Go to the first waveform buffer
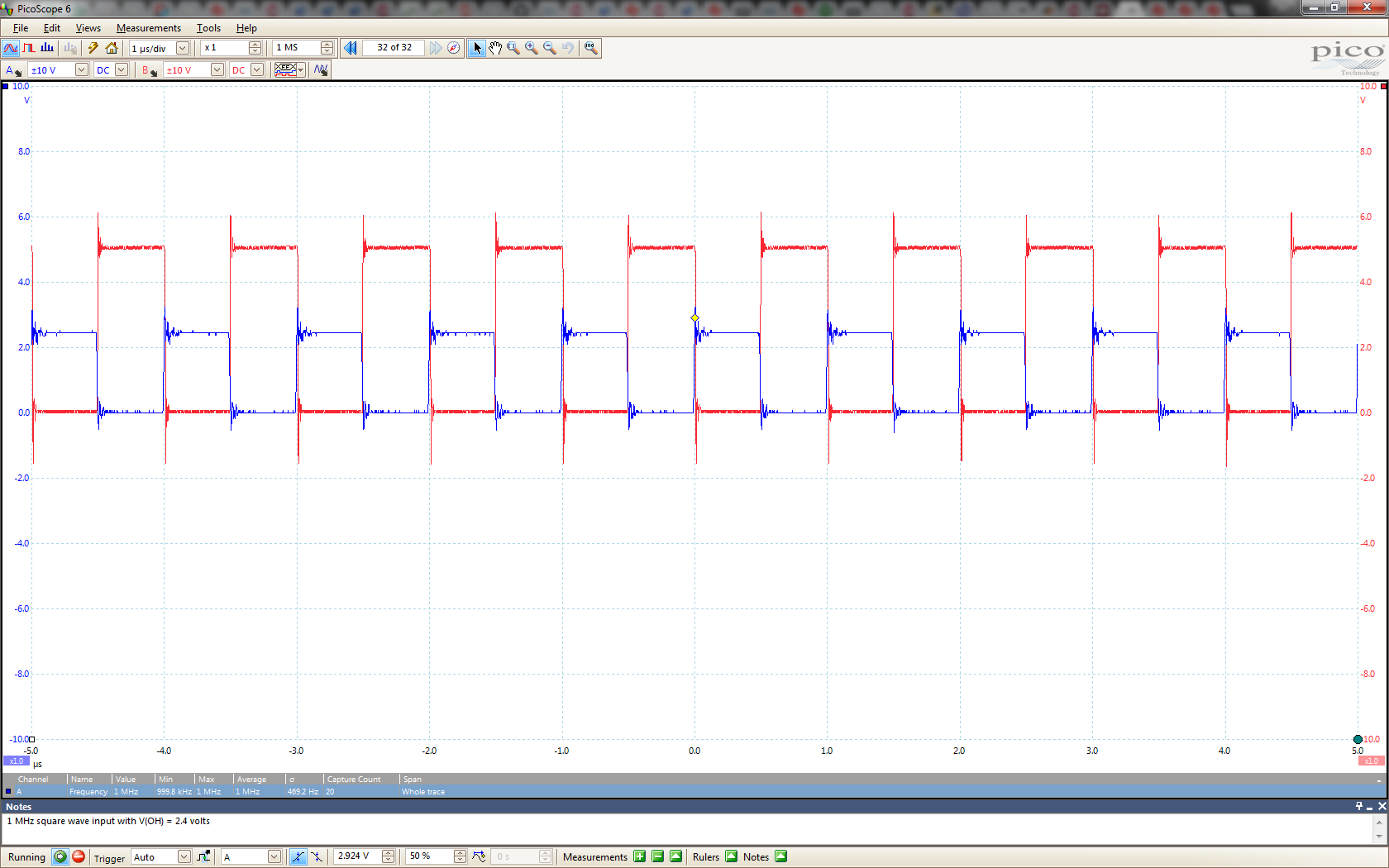Viewport: 1389px width, 868px height. click(x=351, y=48)
